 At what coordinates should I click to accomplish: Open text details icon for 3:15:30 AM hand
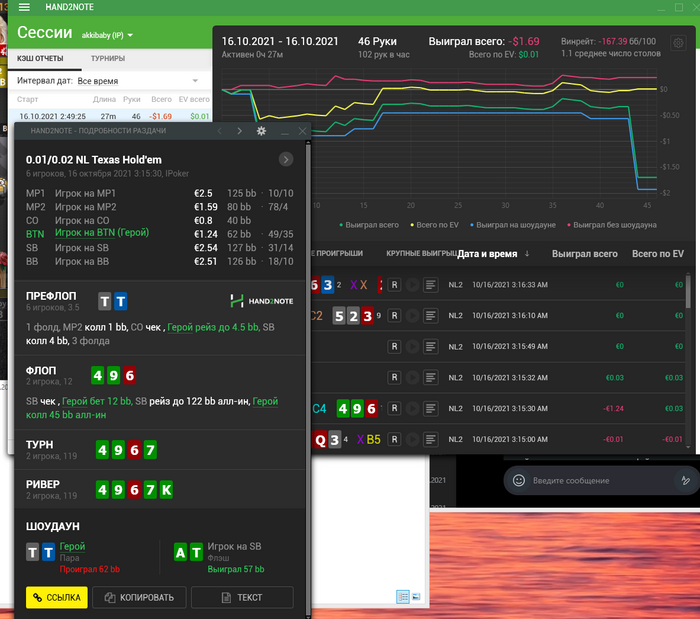[430, 408]
